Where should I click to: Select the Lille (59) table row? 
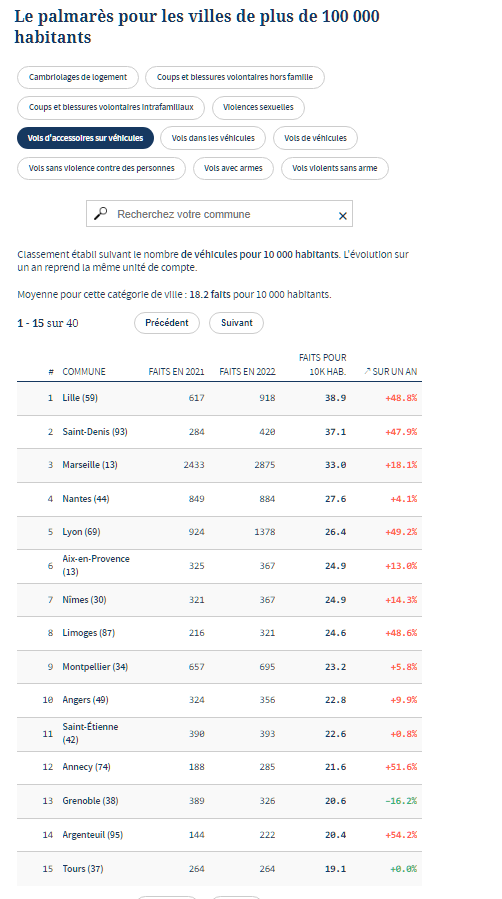(x=219, y=398)
